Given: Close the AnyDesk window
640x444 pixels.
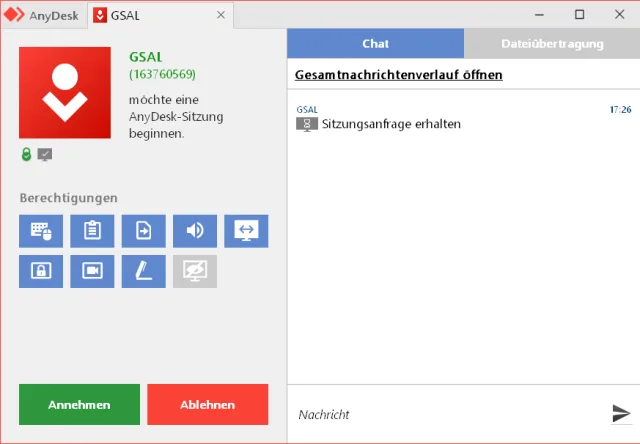Looking at the screenshot, I should 619,15.
